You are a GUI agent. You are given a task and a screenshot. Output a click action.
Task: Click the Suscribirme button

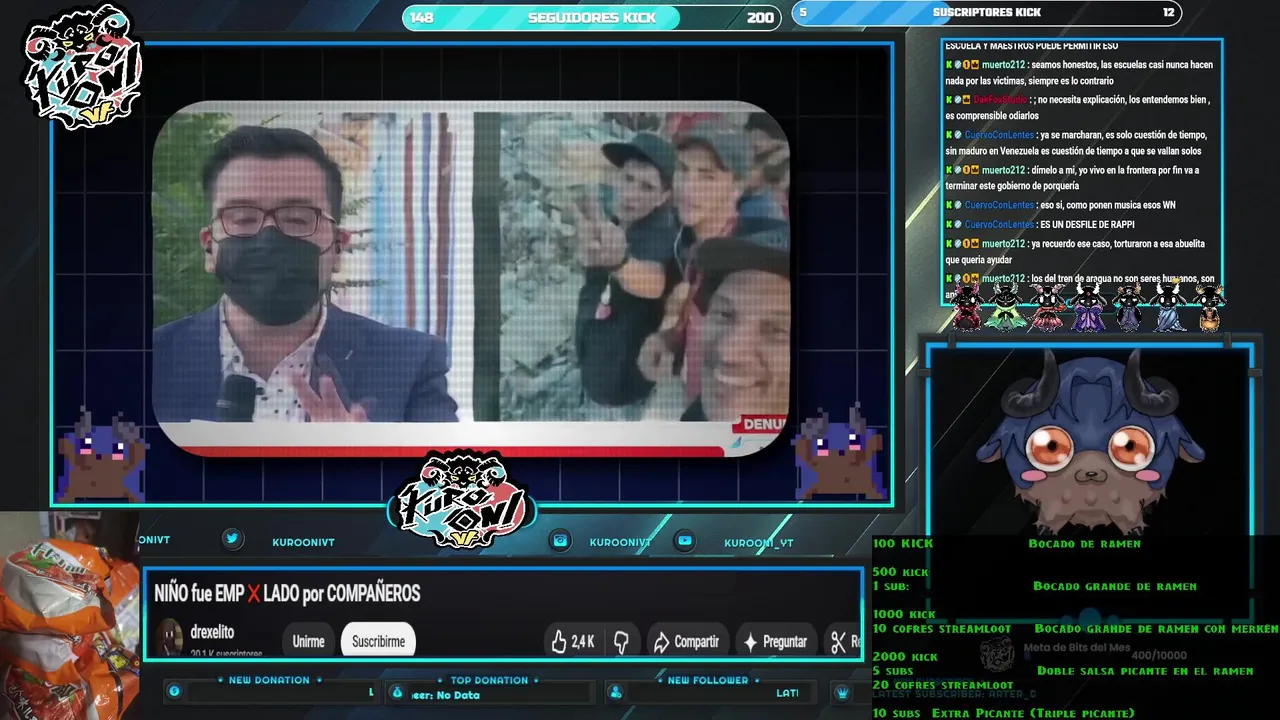pyautogui.click(x=378, y=642)
